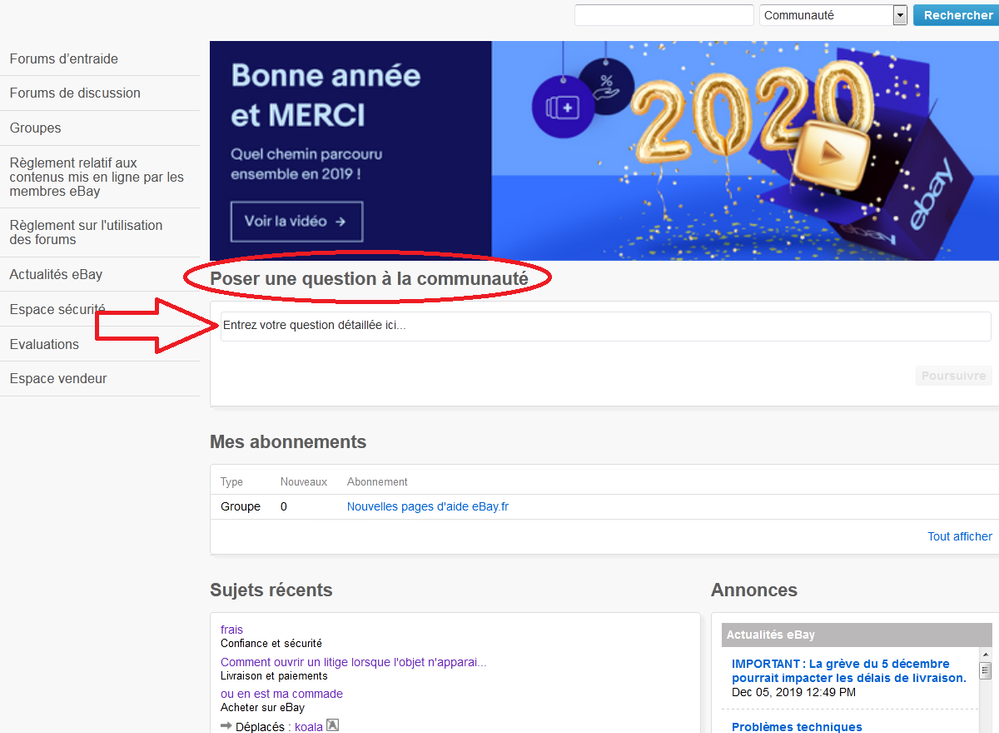Viewport: 999px width, 733px height.
Task: Click the Déplacés arrow icon
Action: [x=226, y=725]
